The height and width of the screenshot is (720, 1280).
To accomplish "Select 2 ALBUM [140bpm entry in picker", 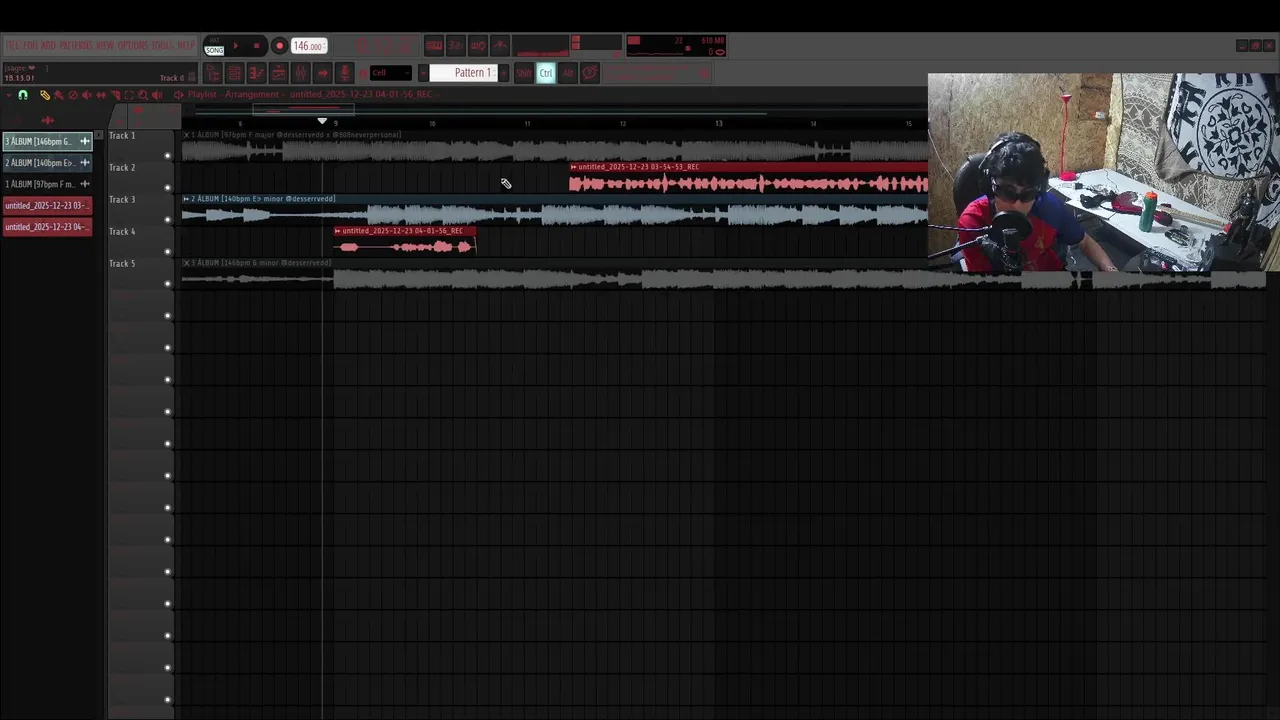I will point(47,162).
